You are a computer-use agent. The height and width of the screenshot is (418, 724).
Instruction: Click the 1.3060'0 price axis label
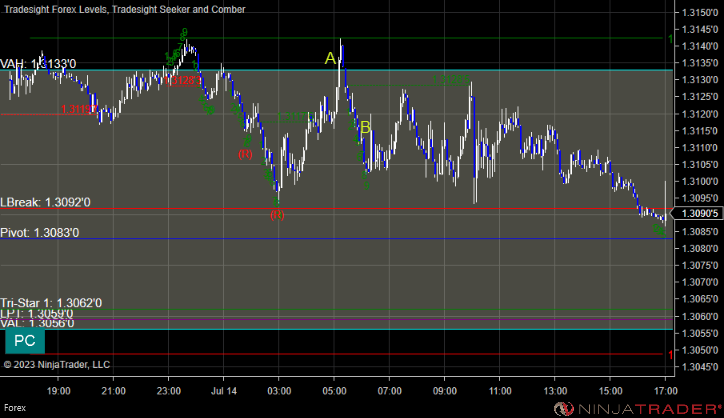700,316
